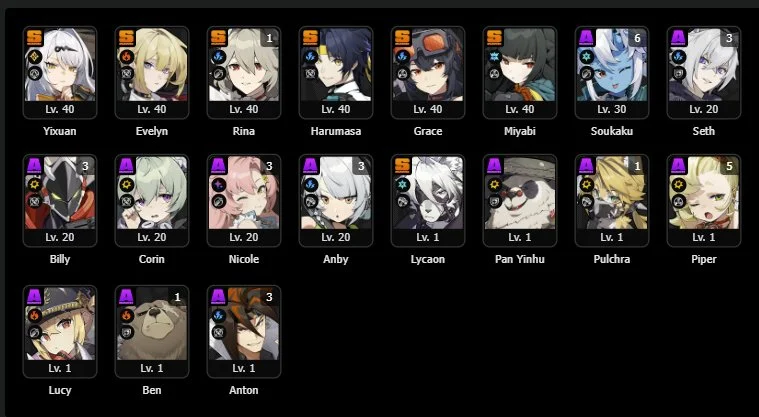Click the S-rank badge on Miyabi
Screen dimensions: 759x417
(x=494, y=37)
